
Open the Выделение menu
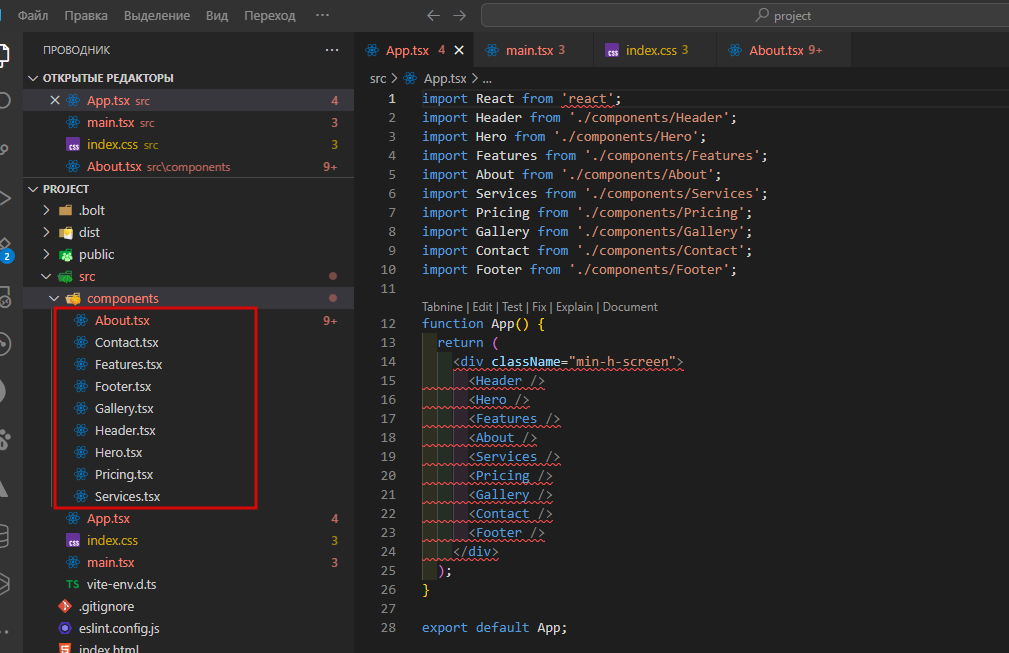pos(156,15)
